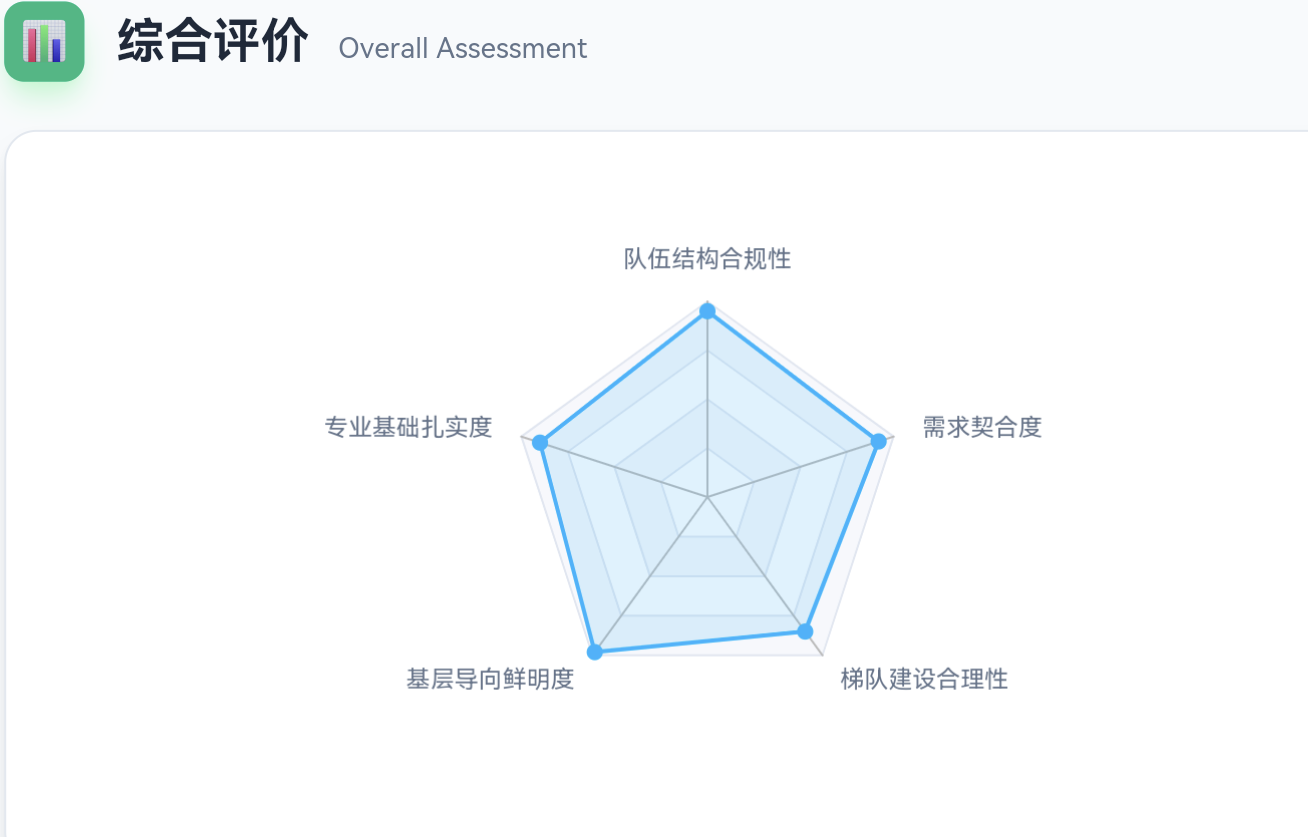The width and height of the screenshot is (1308, 837).
Task: Click the outer grid corner on 梯队建设合理性 axis
Action: click(x=822, y=655)
